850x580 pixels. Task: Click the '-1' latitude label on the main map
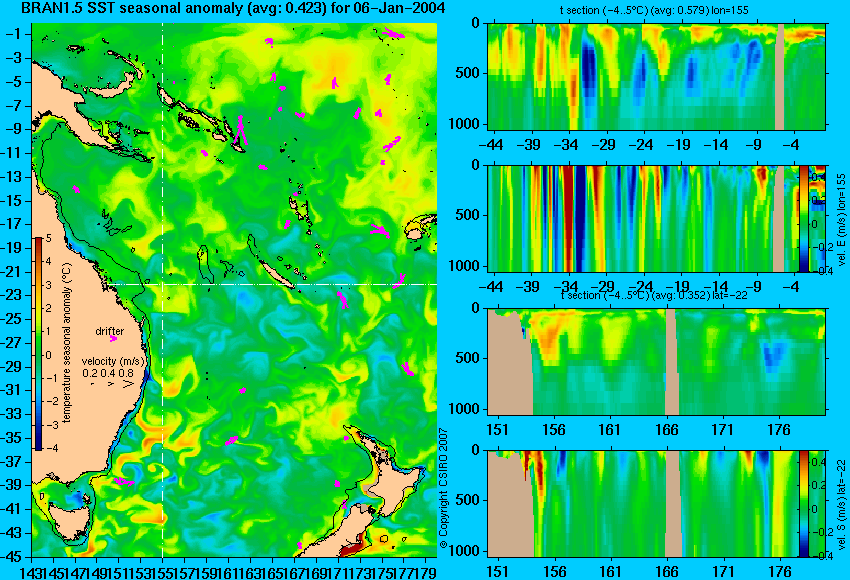click(16, 34)
